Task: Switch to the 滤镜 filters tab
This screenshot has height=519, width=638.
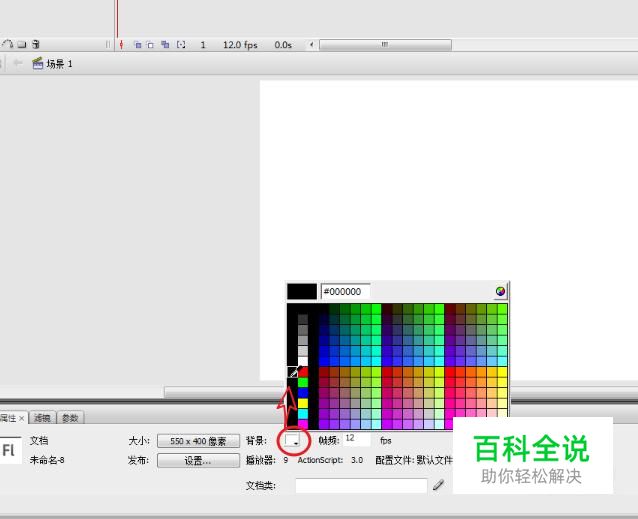Action: [x=42, y=418]
